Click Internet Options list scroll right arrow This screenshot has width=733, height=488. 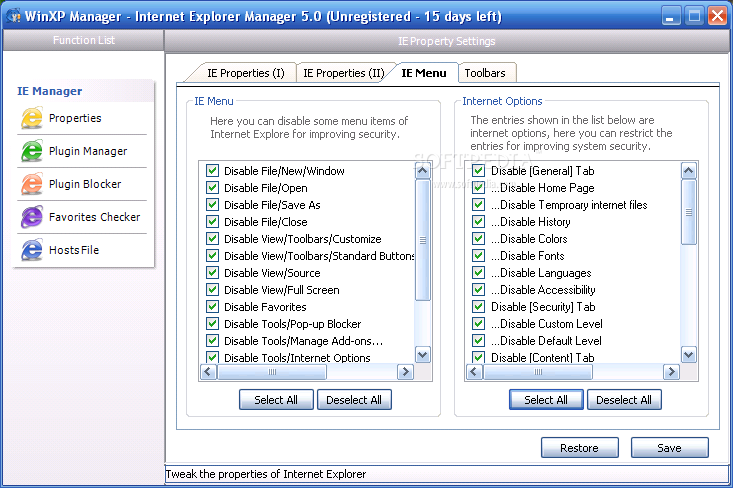pos(671,372)
